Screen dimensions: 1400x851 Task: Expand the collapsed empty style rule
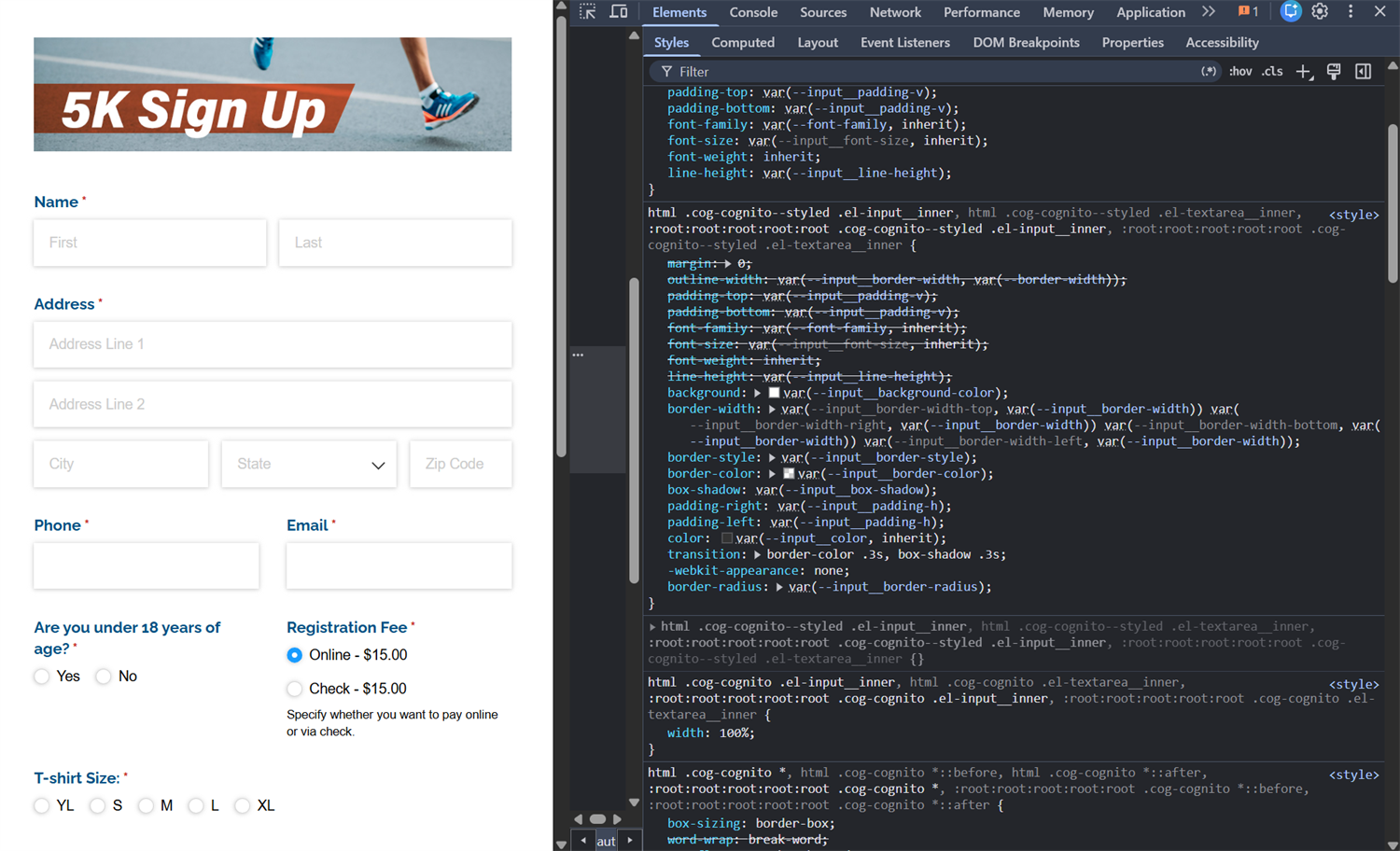pos(653,627)
